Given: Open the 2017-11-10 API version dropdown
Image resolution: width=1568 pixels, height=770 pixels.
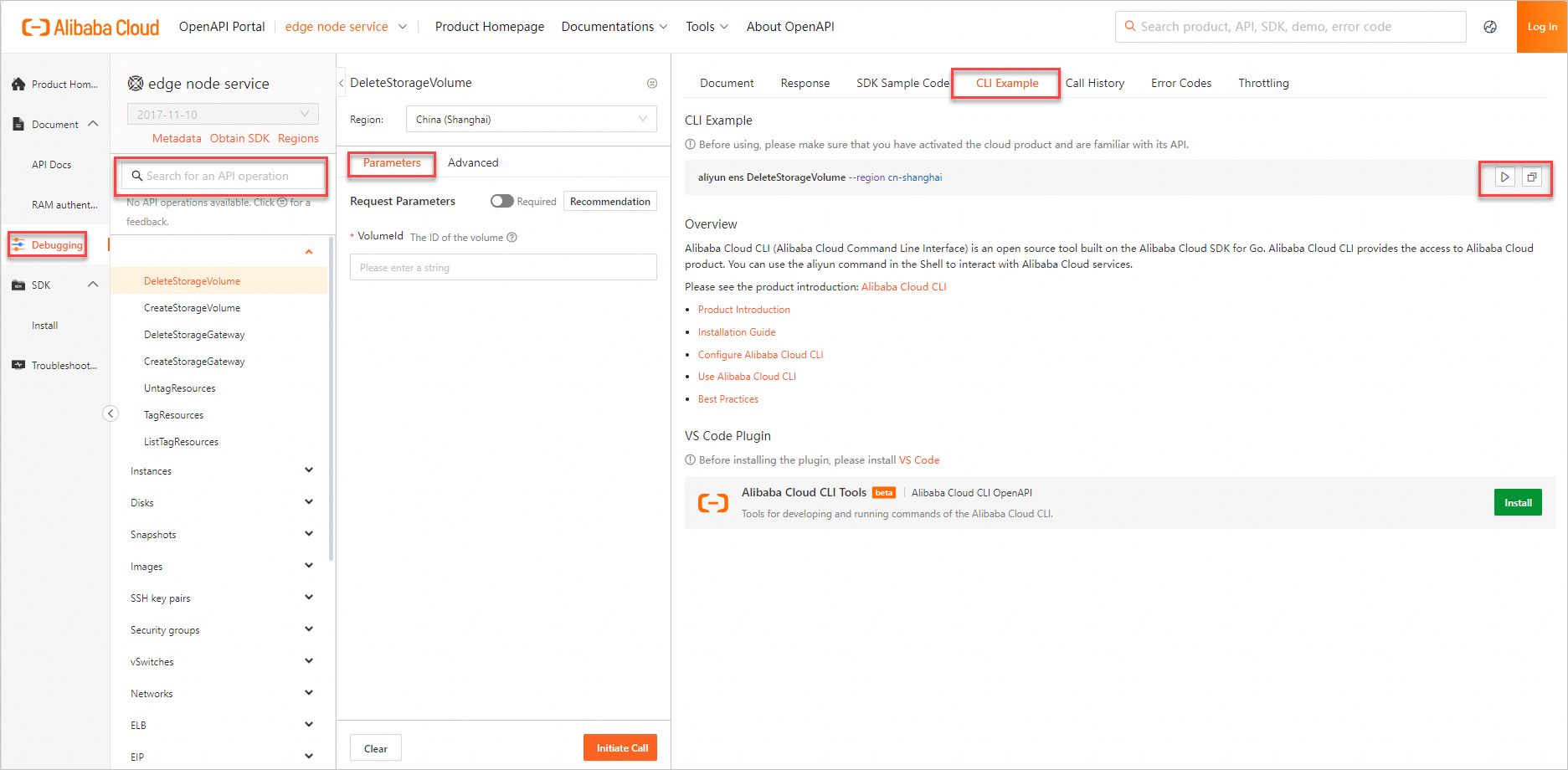Looking at the screenshot, I should (223, 115).
